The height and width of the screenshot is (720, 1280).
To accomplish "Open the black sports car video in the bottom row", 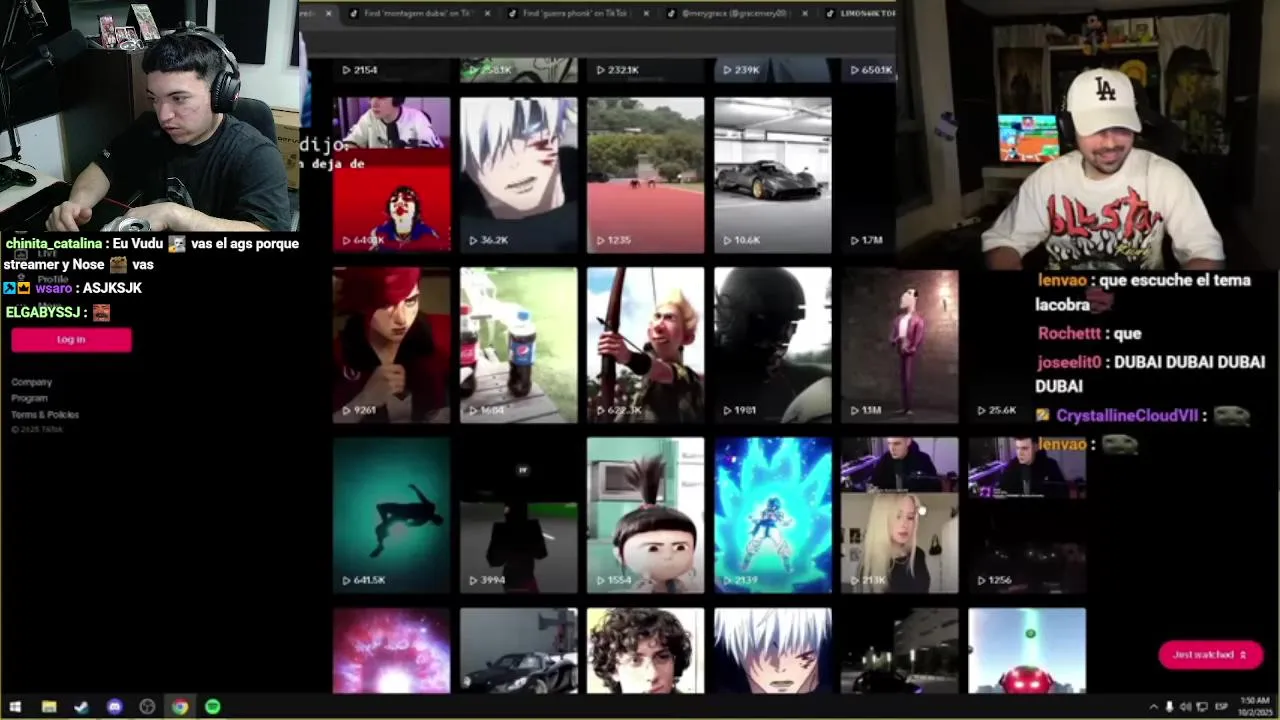I will click(518, 651).
